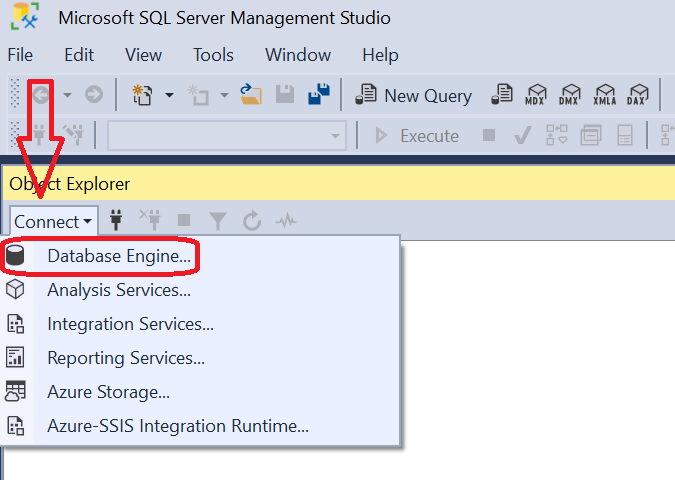Viewport: 675px width, 480px height.
Task: Click the Connect Object Explorer plug icon
Action: [x=116, y=220]
